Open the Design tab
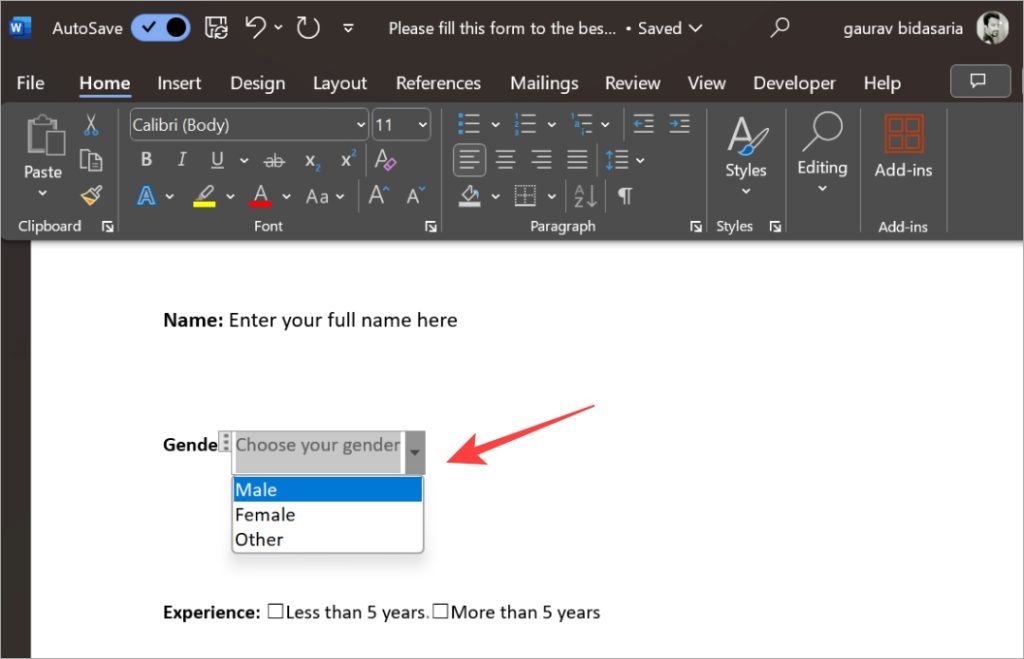1024x659 pixels. point(257,83)
